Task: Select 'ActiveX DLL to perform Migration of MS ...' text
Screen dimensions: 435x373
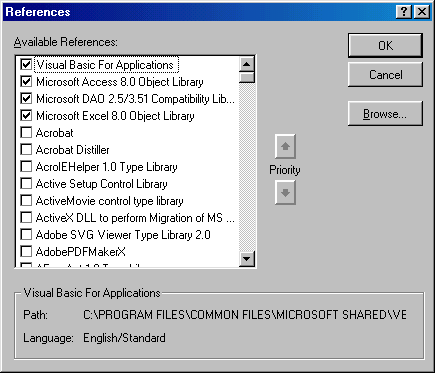Action: (x=135, y=218)
